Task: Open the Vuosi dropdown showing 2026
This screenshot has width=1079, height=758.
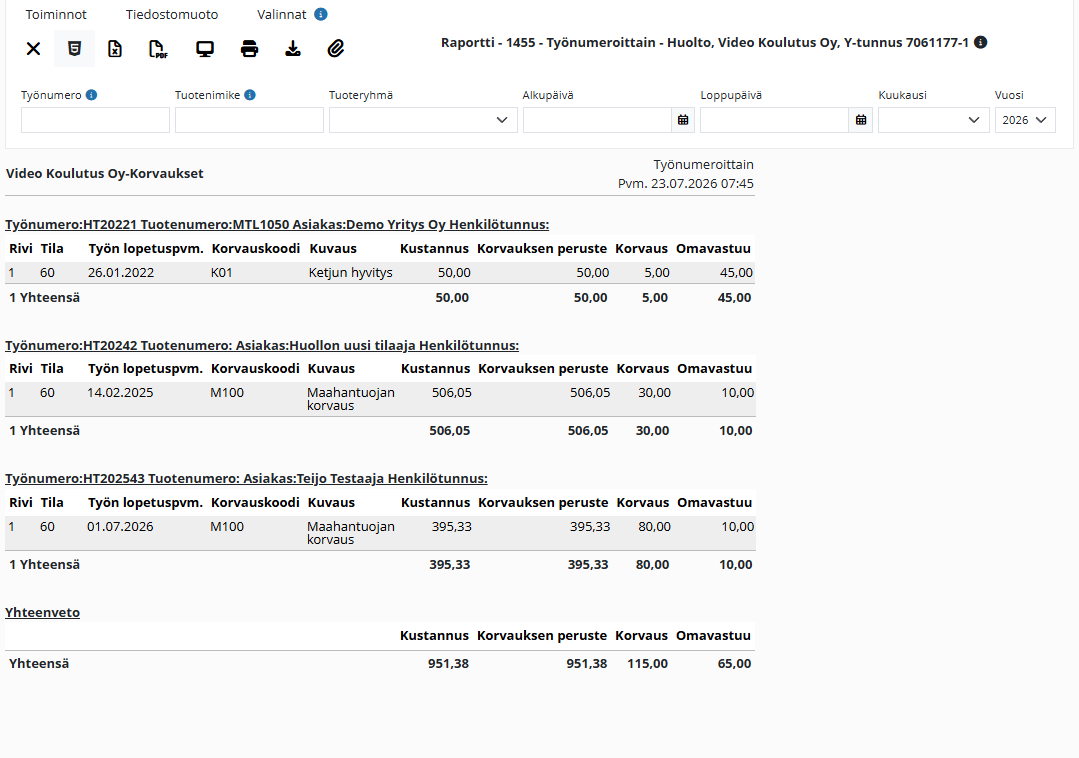Action: pos(1025,120)
